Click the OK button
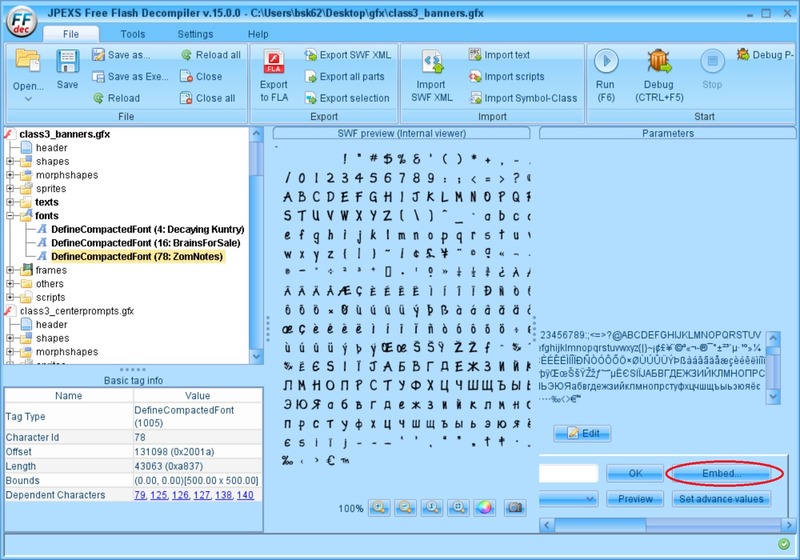 point(635,473)
